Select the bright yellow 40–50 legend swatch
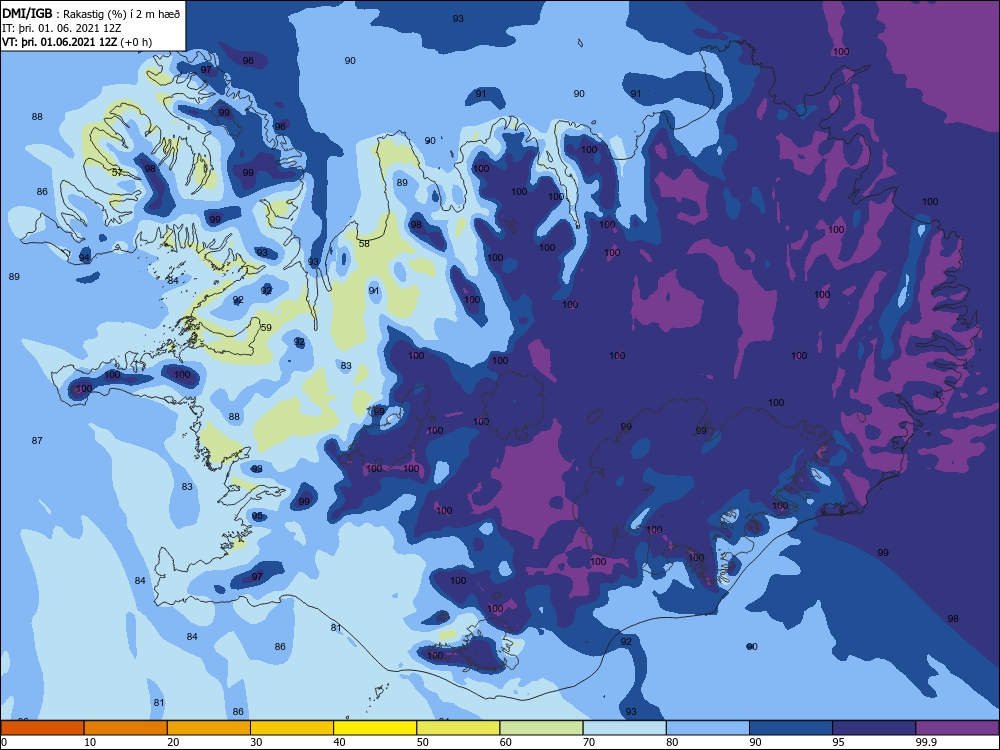This screenshot has width=1000, height=750. coord(375,728)
